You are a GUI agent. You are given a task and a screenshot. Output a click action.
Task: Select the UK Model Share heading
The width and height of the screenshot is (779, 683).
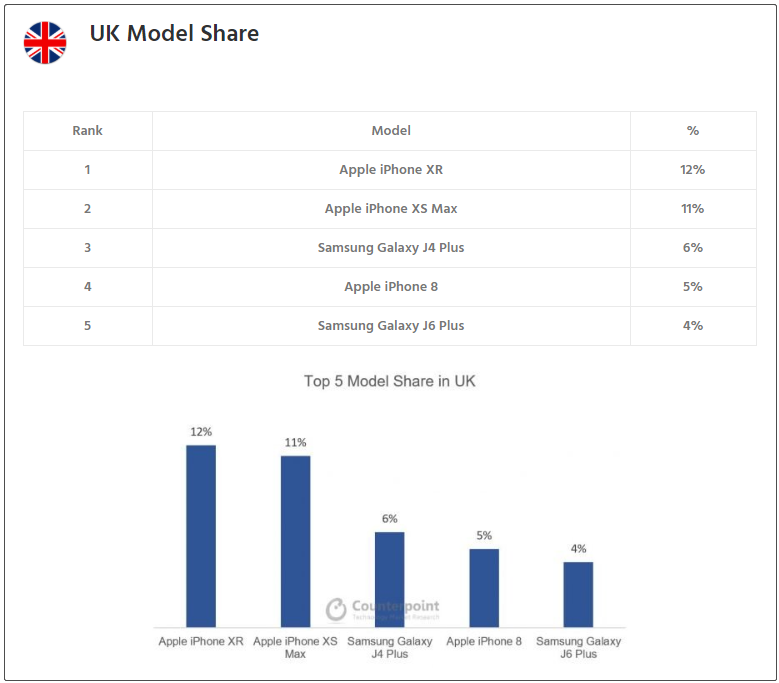click(174, 34)
